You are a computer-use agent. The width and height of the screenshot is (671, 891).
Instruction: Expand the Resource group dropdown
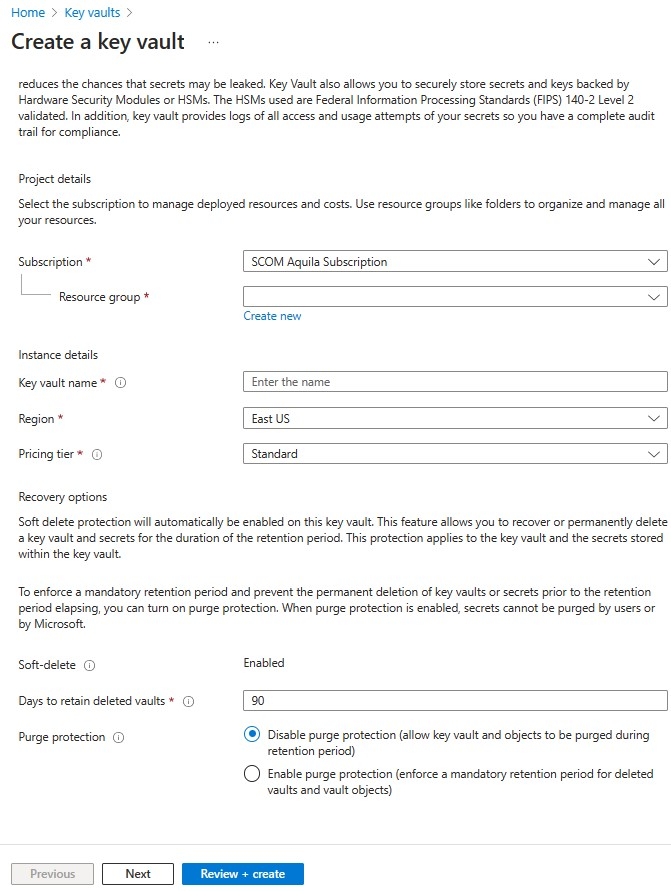coord(455,296)
